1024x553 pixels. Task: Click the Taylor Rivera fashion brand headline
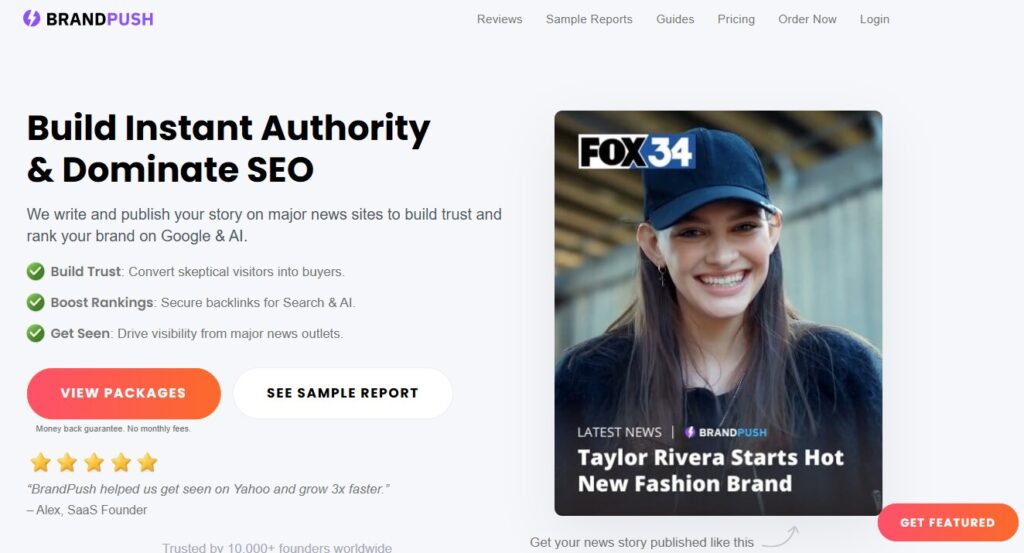click(x=711, y=470)
